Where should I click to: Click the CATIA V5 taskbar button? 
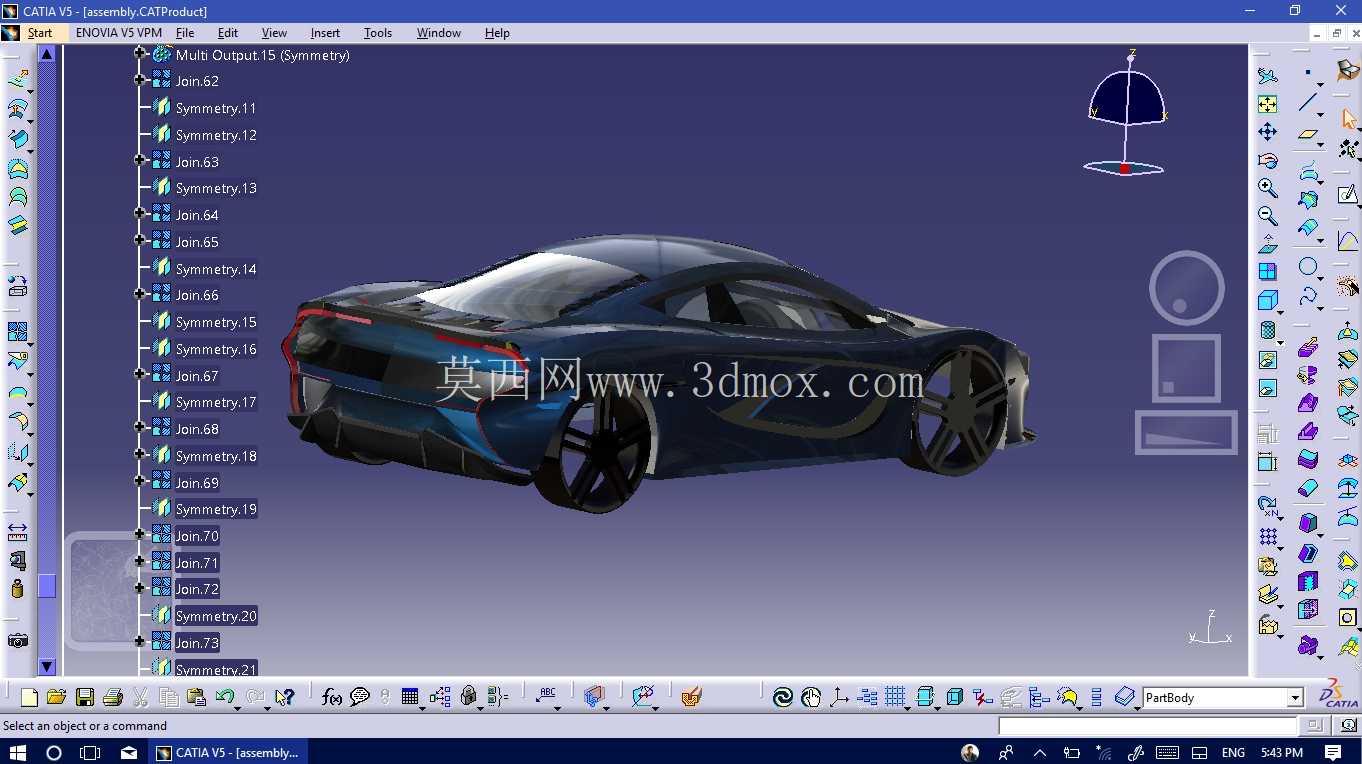229,752
